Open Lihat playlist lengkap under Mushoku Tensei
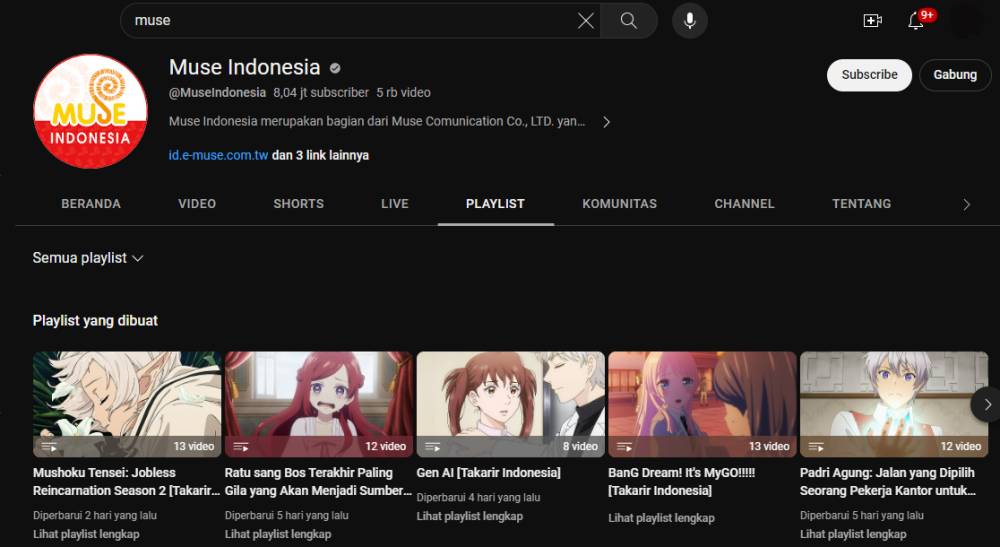 tap(86, 534)
